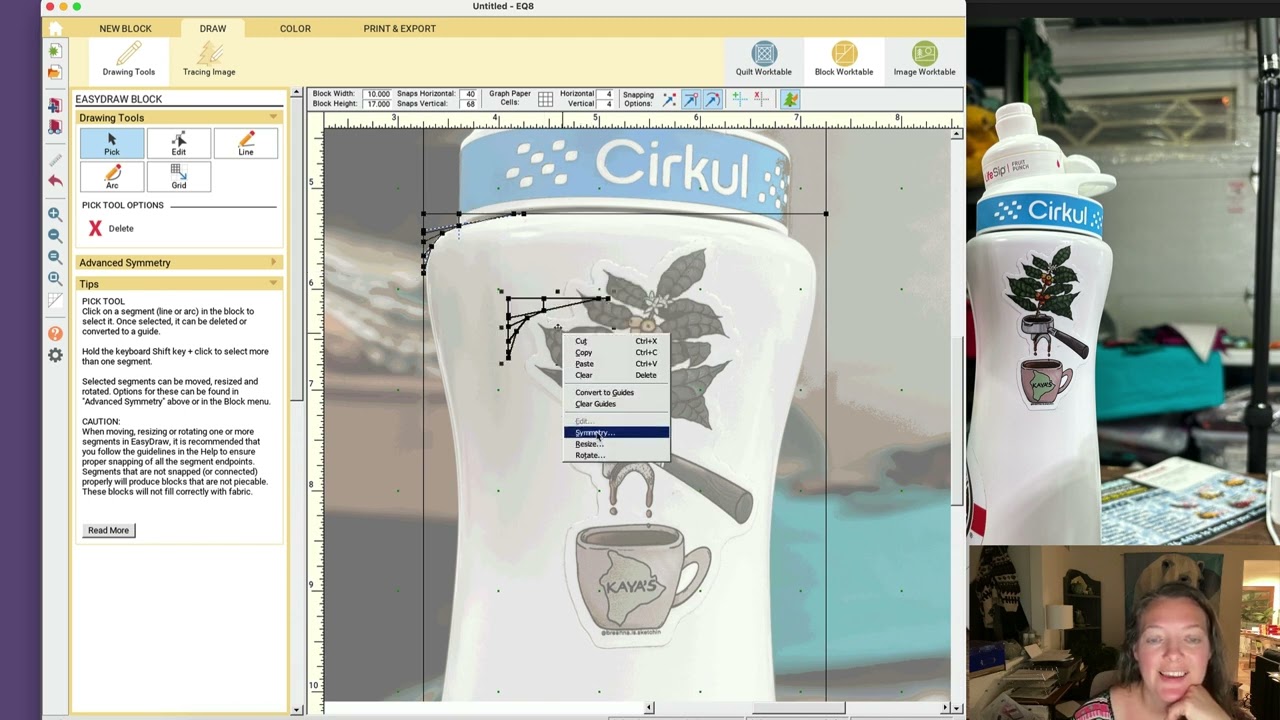
Task: Switch to the DRAW tab
Action: click(x=213, y=29)
